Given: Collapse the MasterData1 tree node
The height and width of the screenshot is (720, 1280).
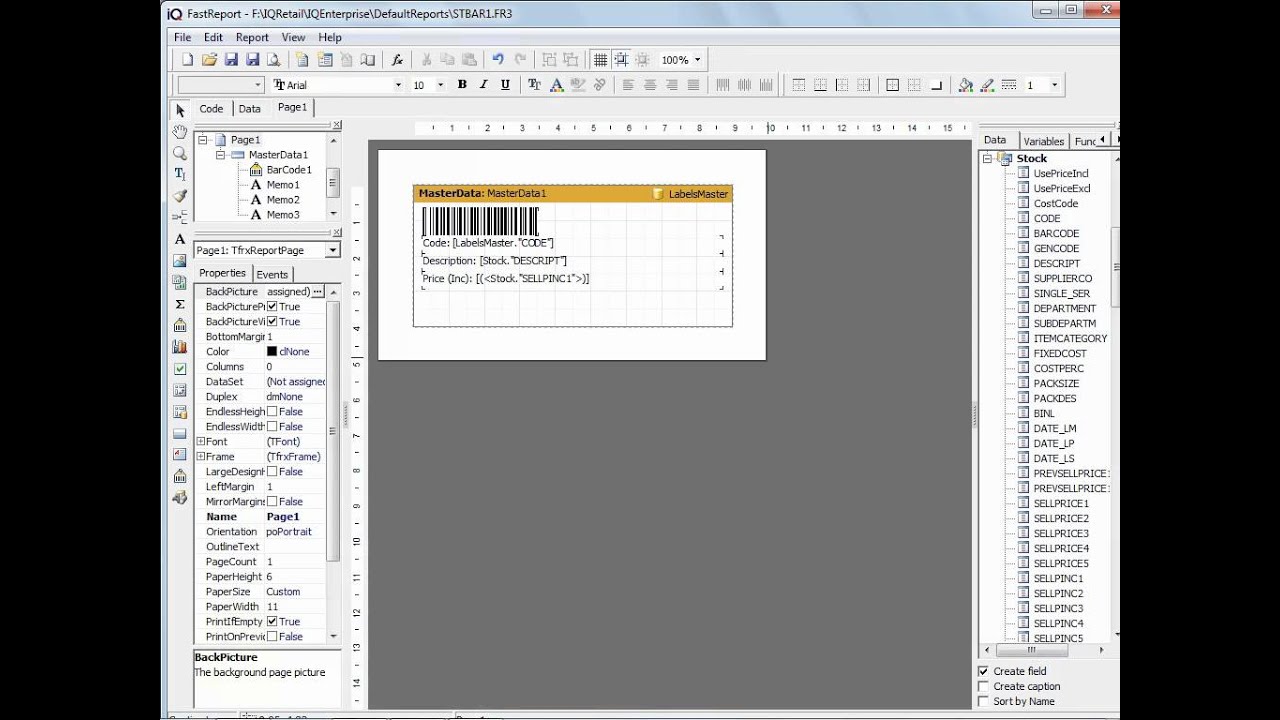Looking at the screenshot, I should click(220, 155).
